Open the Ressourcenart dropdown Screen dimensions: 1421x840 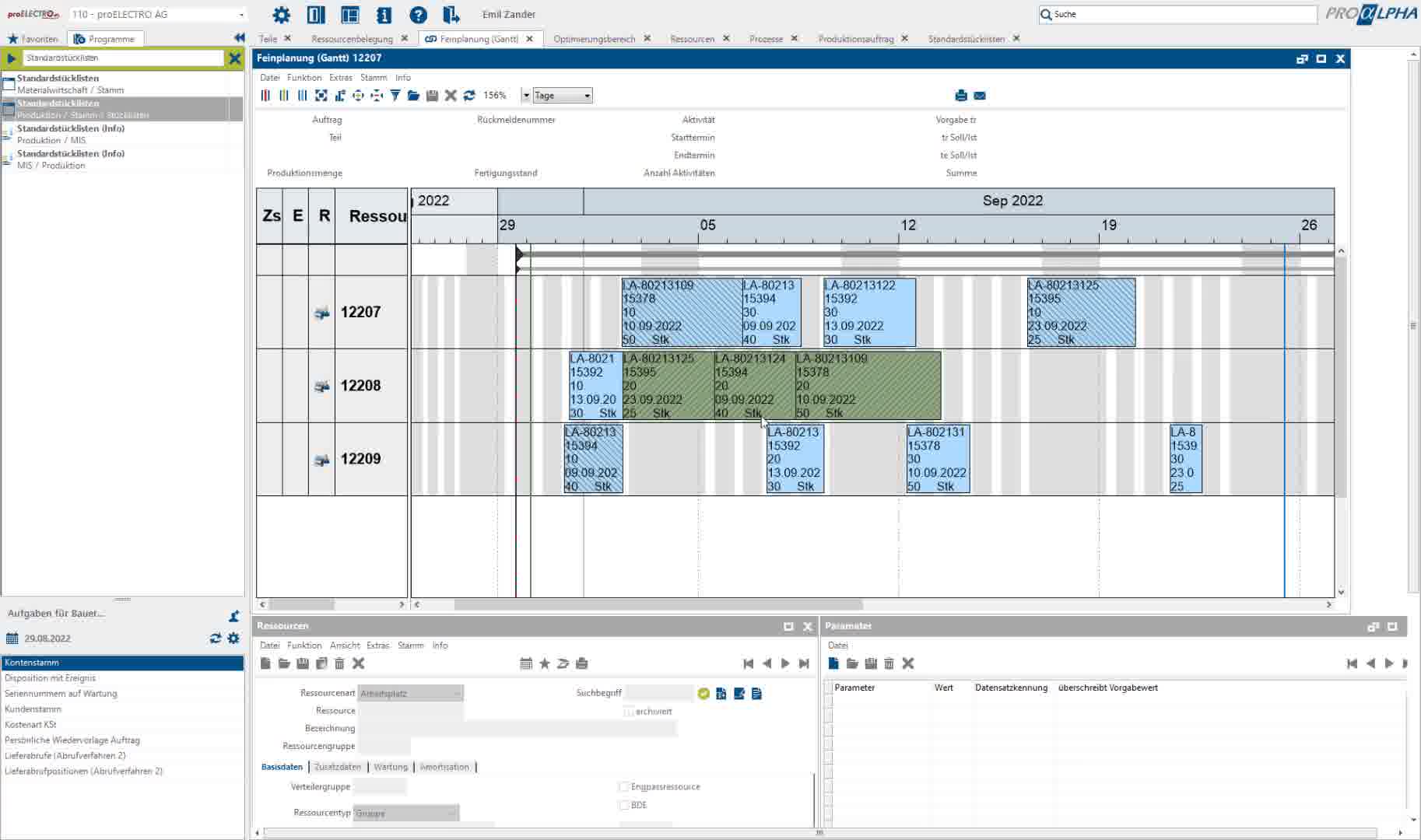411,693
